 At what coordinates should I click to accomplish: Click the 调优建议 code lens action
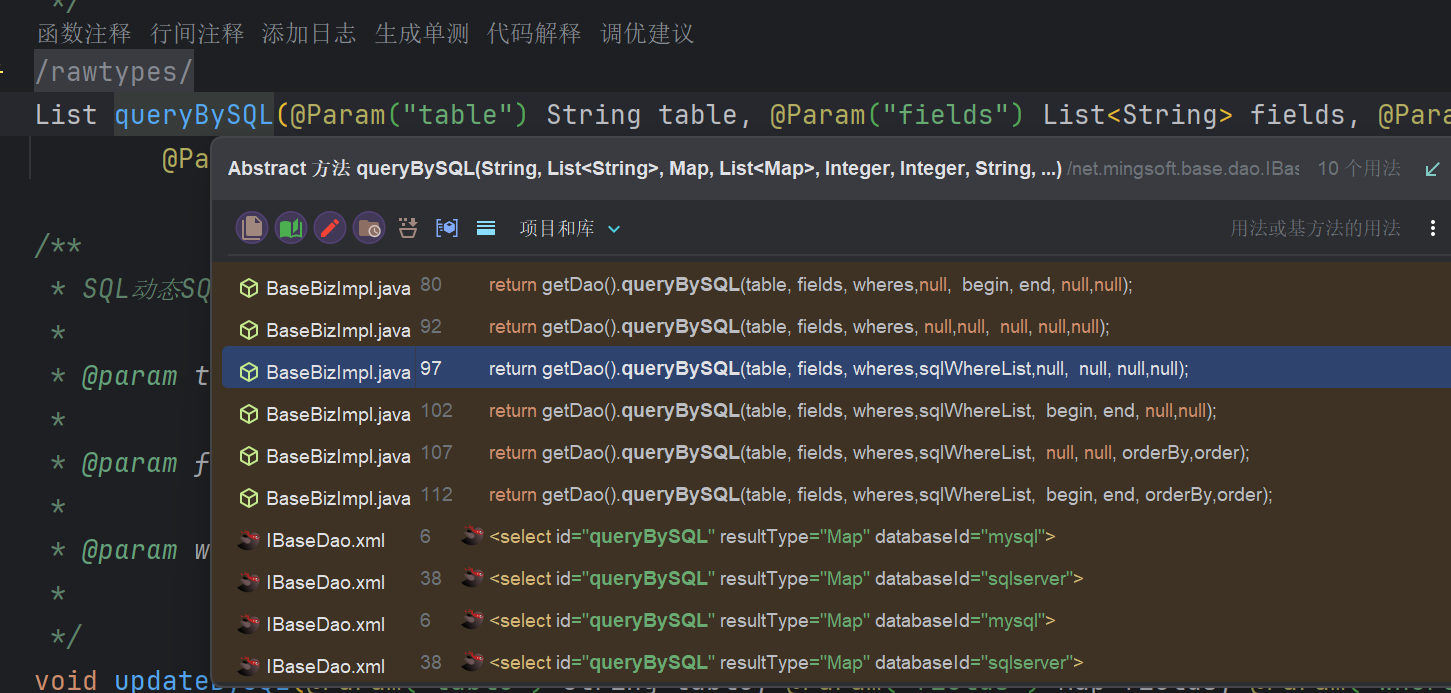pyautogui.click(x=647, y=34)
